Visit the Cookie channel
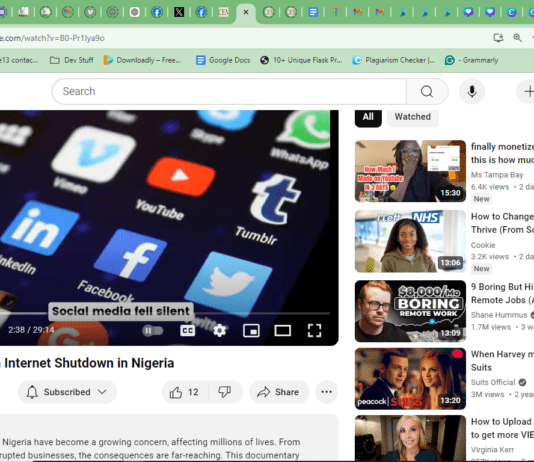 (483, 245)
